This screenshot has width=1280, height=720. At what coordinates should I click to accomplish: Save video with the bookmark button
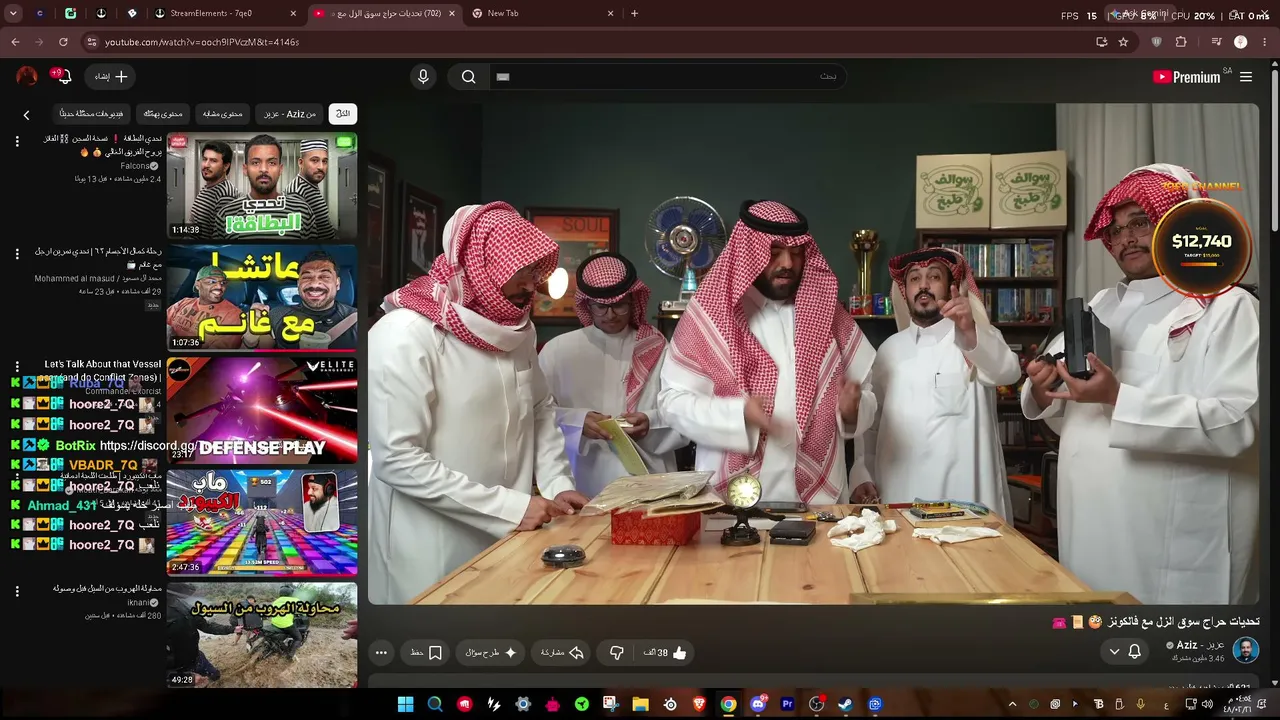pyautogui.click(x=426, y=653)
